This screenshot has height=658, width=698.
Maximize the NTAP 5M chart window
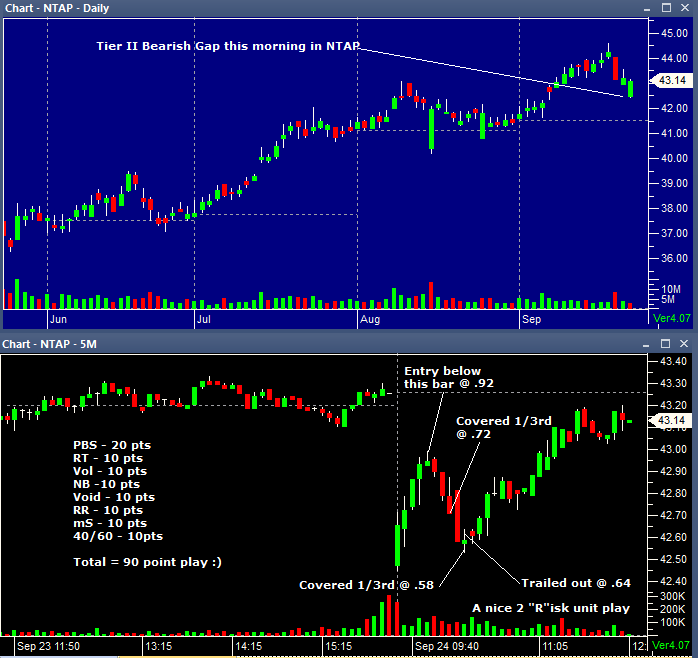tap(666, 343)
